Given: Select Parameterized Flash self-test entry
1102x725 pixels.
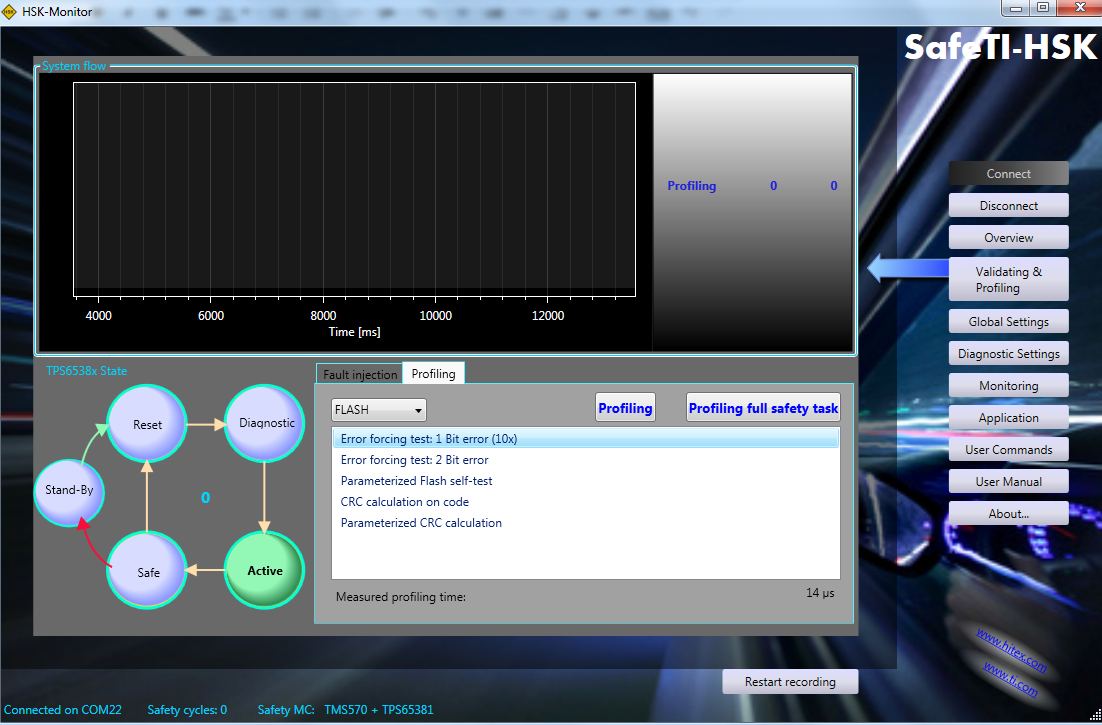Looking at the screenshot, I should (585, 481).
